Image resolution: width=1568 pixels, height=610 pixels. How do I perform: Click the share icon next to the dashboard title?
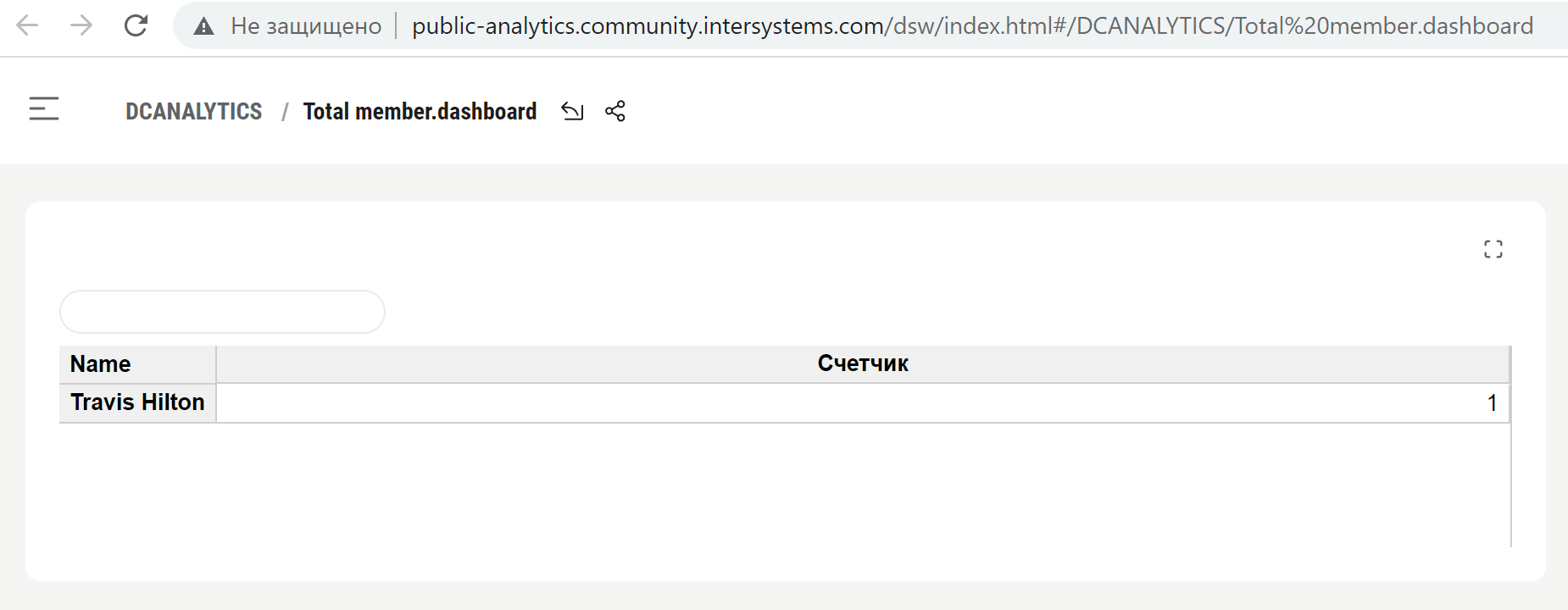(616, 110)
